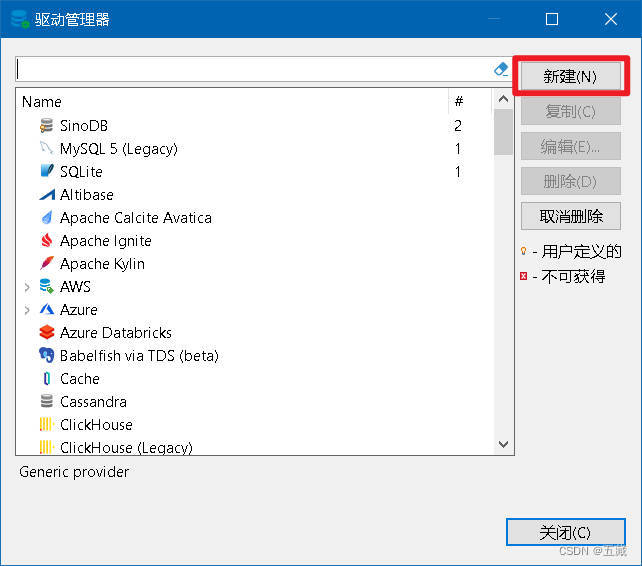The width and height of the screenshot is (642, 566).
Task: Click the Altibase logo icon
Action: pos(47,195)
